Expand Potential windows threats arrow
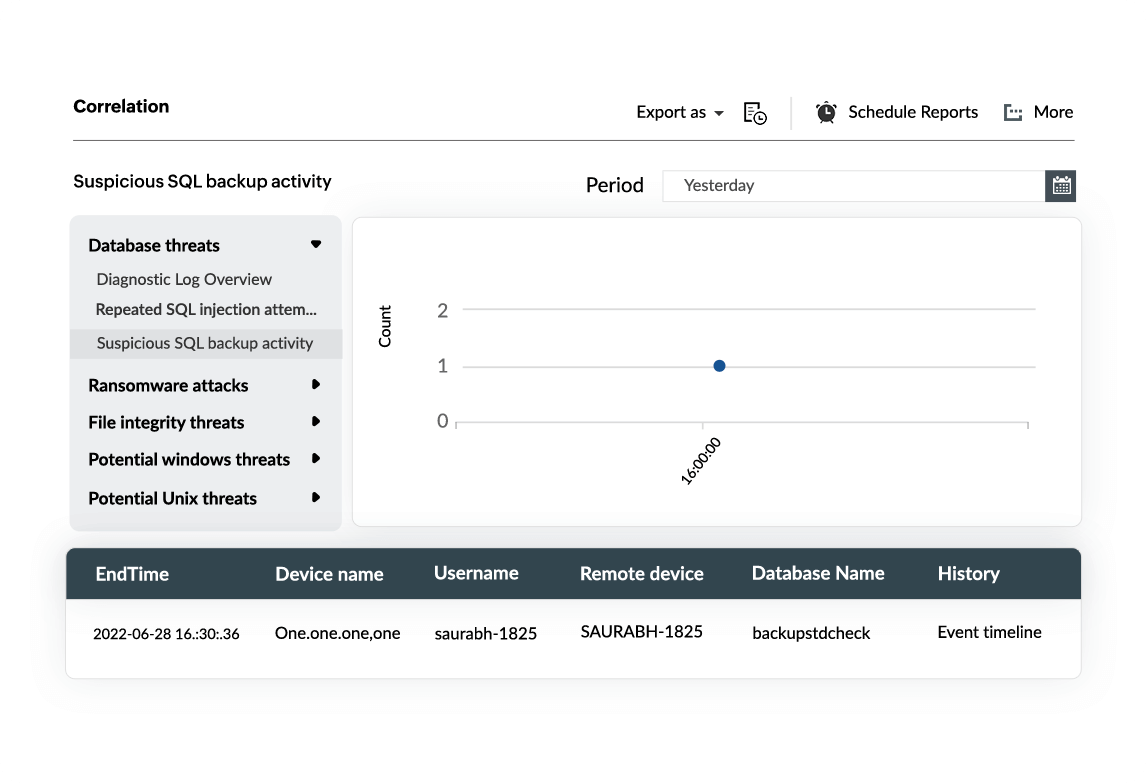This screenshot has height=783, width=1146. click(316, 459)
